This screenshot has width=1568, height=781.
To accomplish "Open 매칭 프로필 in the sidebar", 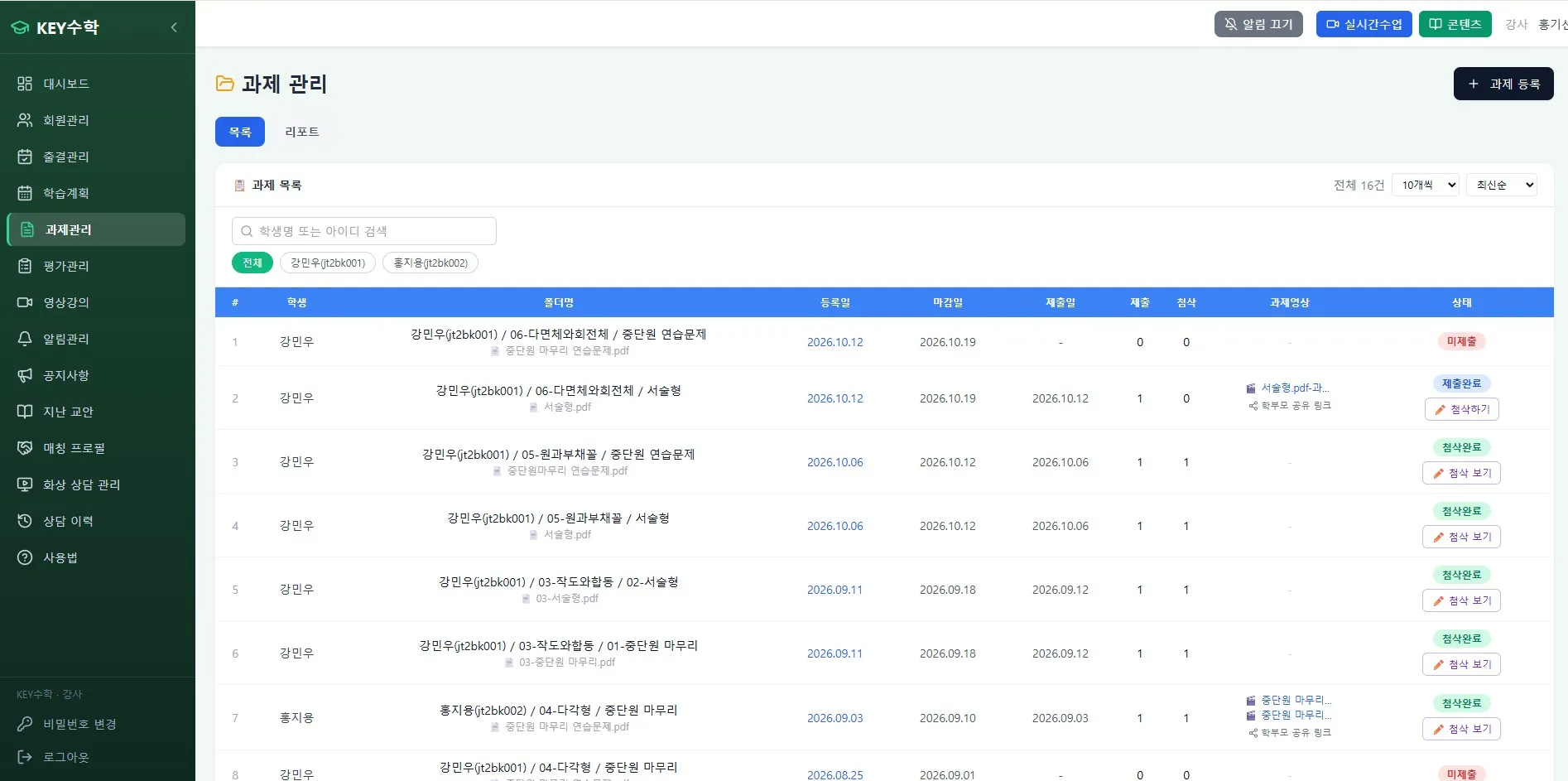I will (x=97, y=448).
